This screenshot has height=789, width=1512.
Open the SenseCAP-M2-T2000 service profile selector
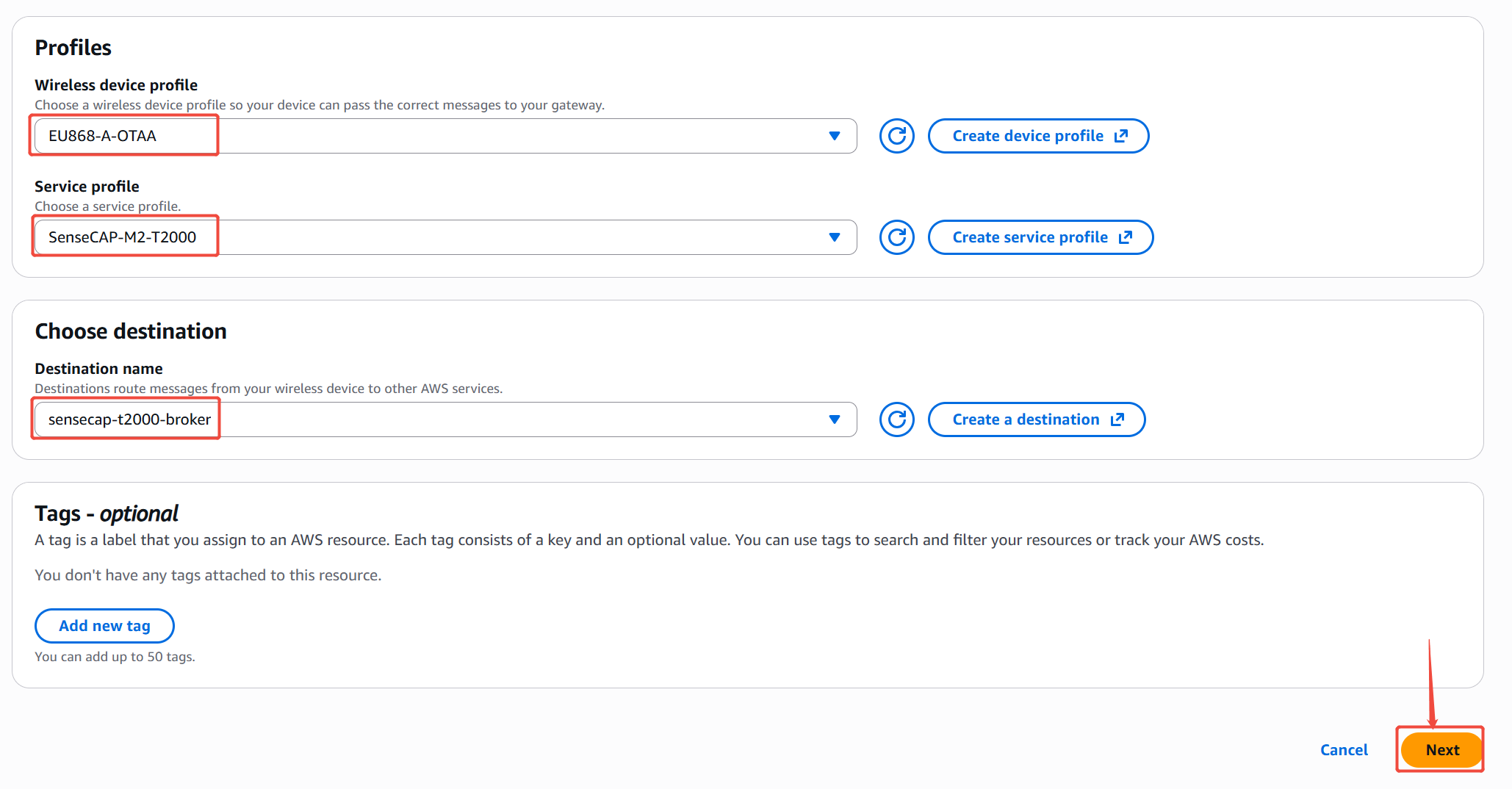pyautogui.click(x=441, y=237)
